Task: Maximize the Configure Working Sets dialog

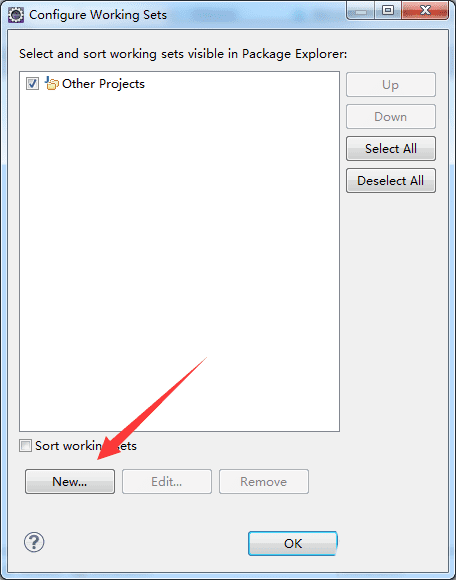Action: (x=388, y=10)
